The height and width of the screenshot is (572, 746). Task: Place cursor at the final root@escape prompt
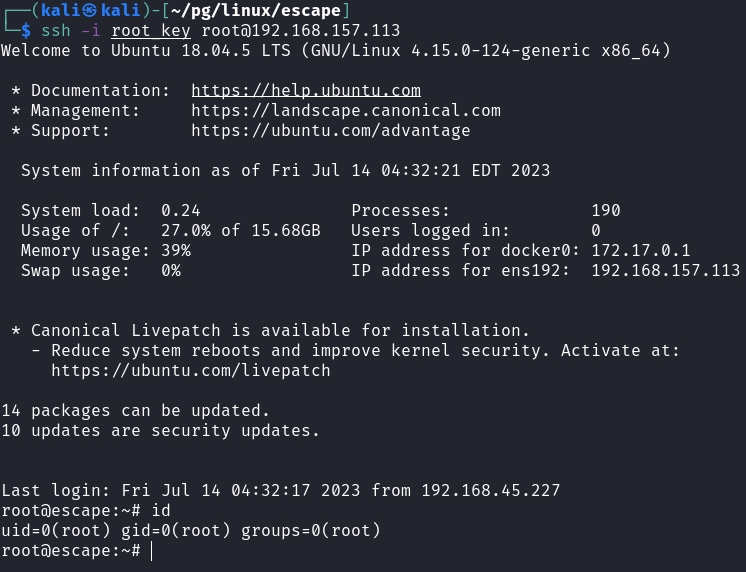[x=151, y=551]
